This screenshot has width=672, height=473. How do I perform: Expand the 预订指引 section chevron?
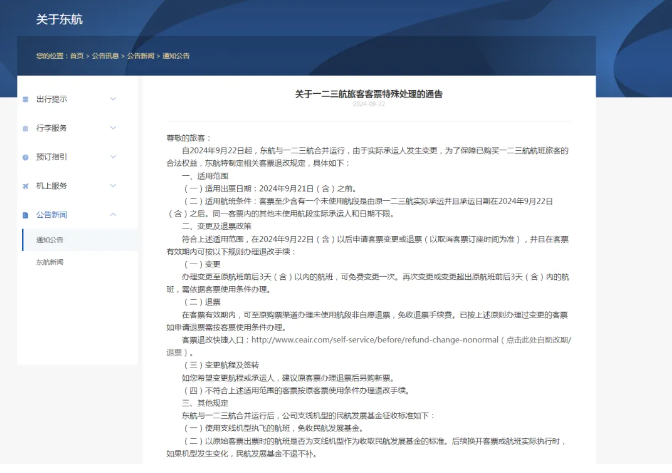pos(113,157)
